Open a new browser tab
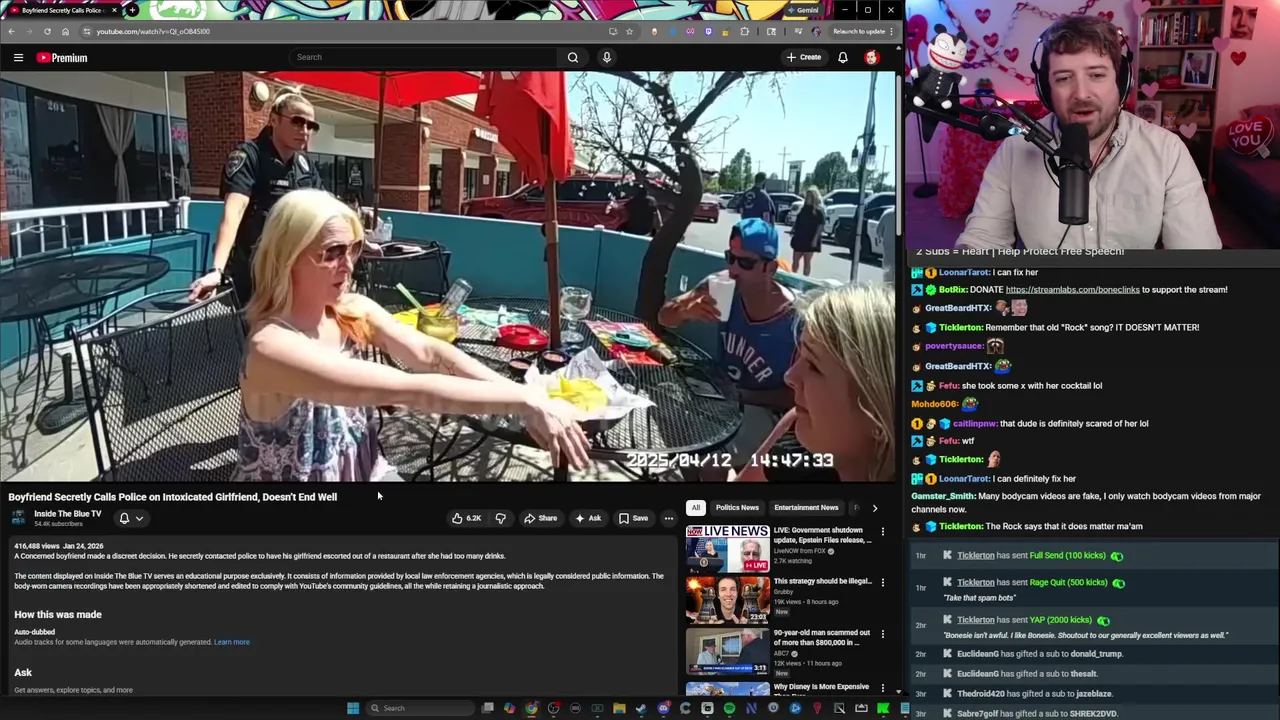The height and width of the screenshot is (720, 1280). click(132, 10)
